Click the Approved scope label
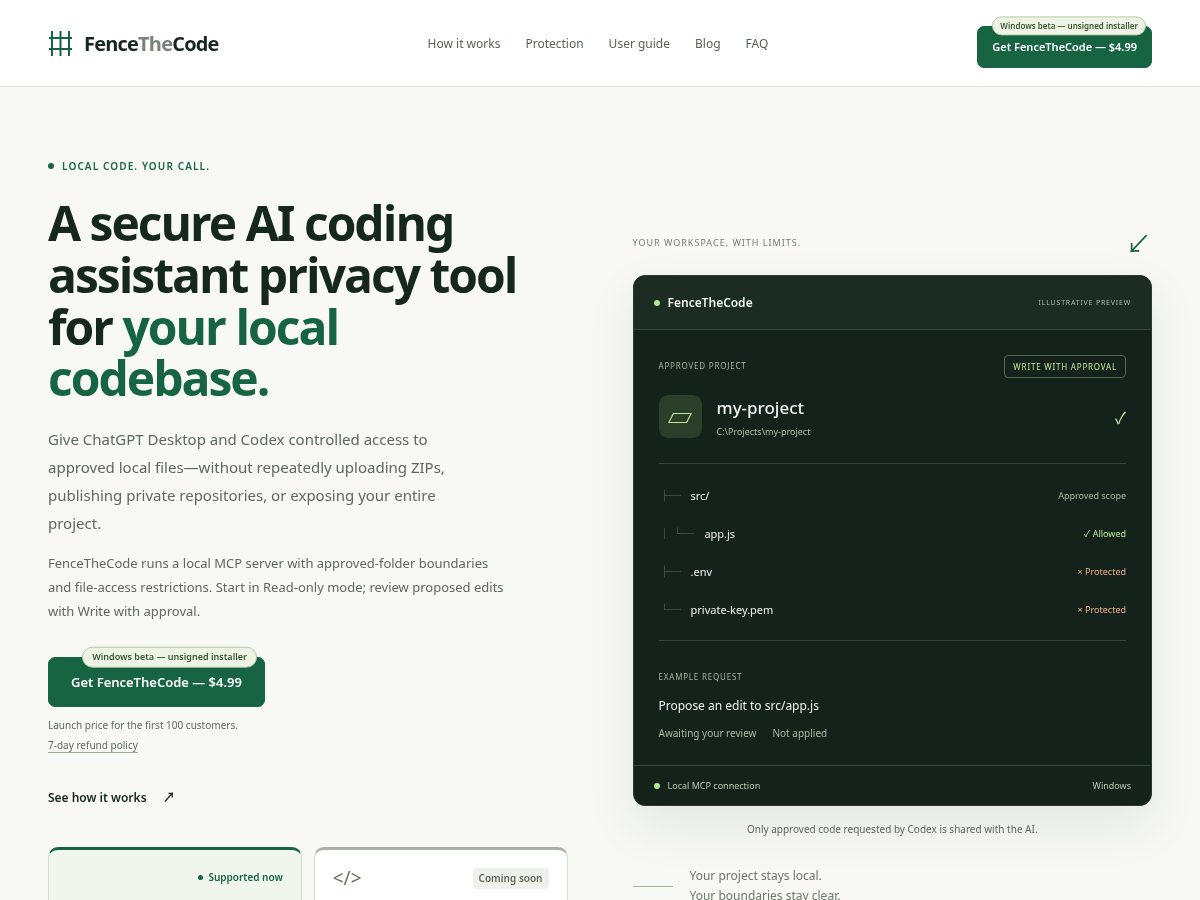1200x900 pixels. (x=1092, y=496)
